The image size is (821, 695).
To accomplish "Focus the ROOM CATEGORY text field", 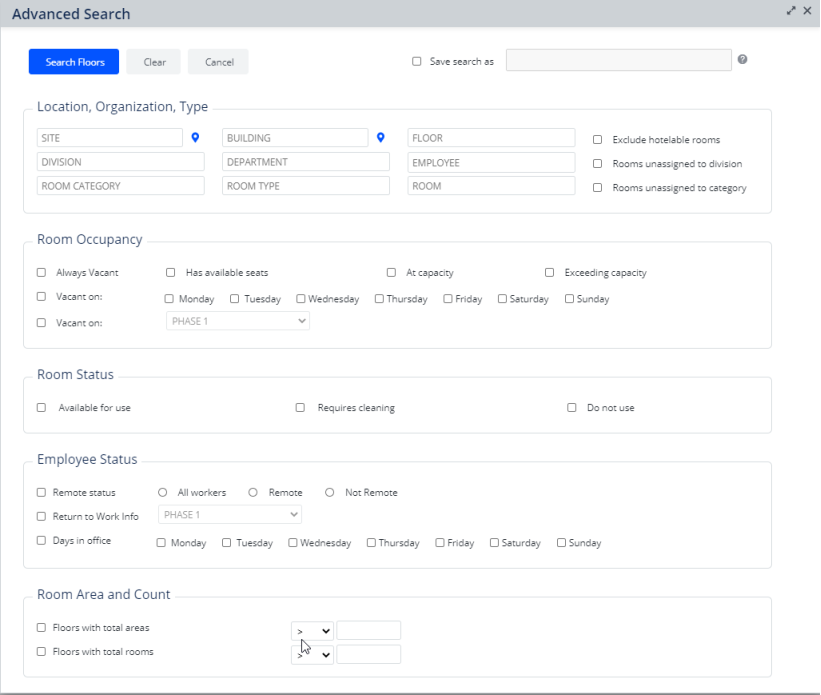I will [120, 186].
